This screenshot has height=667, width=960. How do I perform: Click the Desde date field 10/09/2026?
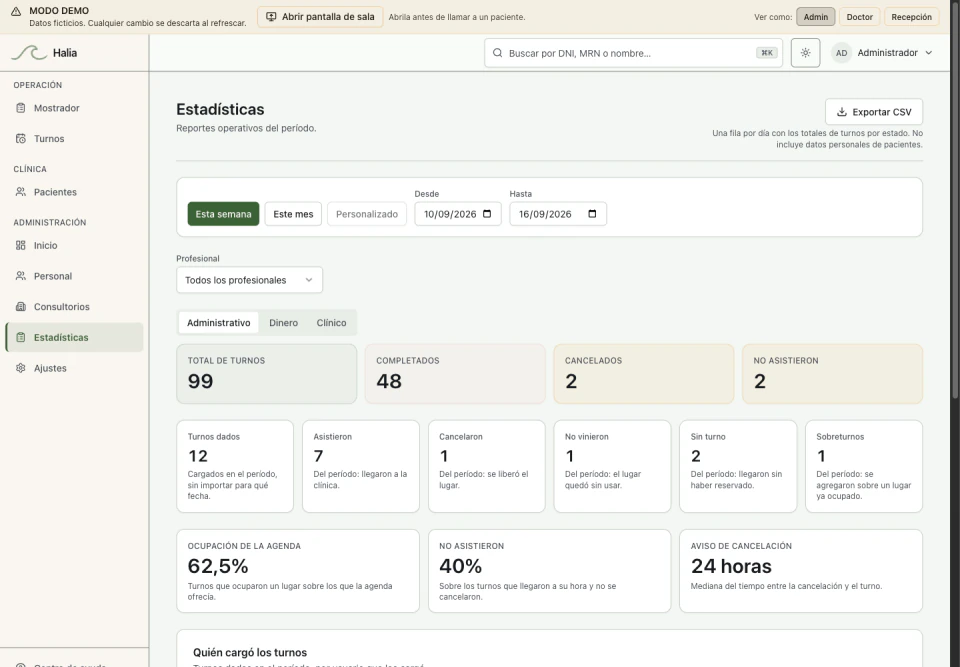(x=458, y=214)
